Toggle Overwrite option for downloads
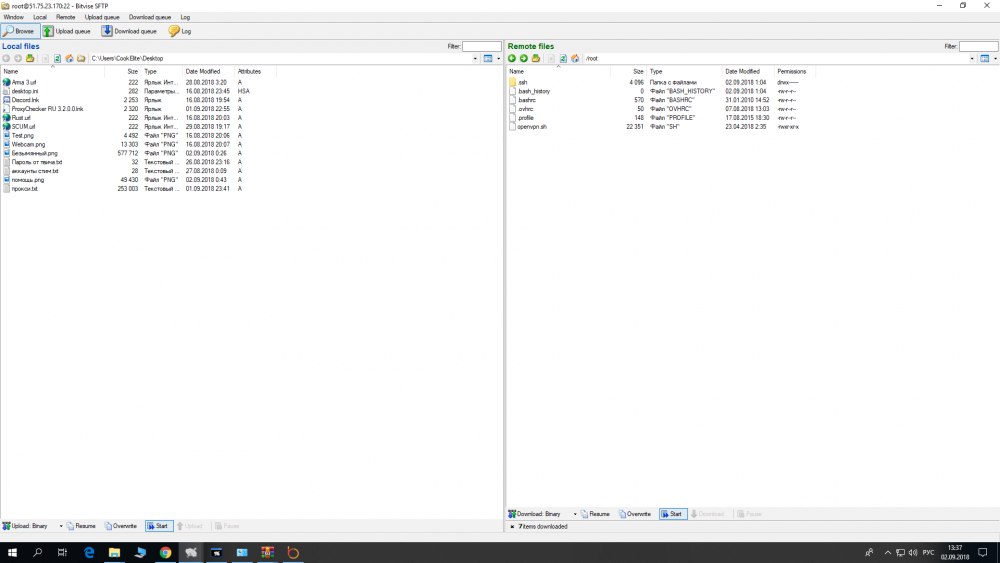The image size is (1000, 563). tap(634, 514)
